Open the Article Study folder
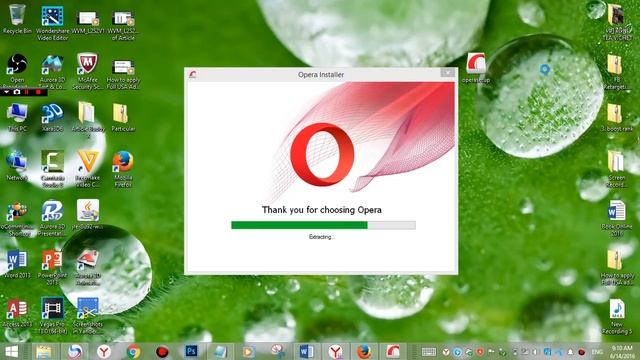 88,120
